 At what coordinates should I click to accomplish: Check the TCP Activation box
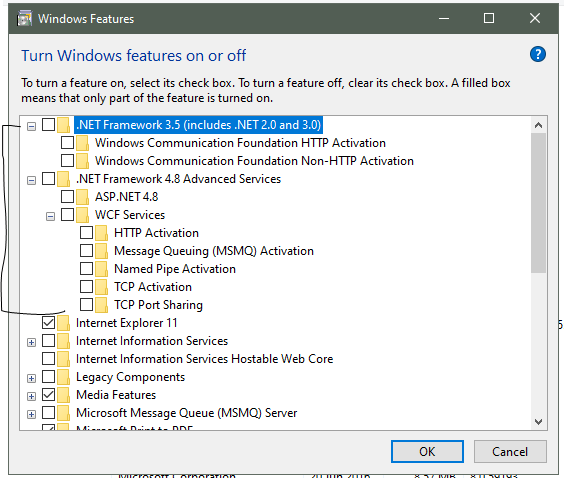tap(87, 286)
